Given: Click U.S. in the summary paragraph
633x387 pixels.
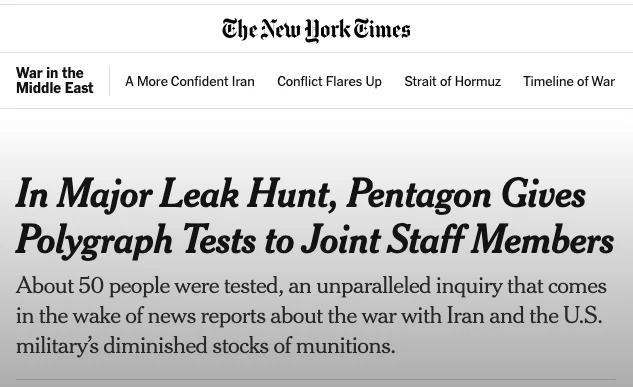Looking at the screenshot, I should point(583,315).
